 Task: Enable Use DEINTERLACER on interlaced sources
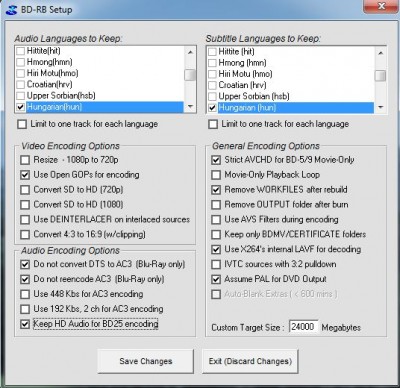click(x=25, y=220)
